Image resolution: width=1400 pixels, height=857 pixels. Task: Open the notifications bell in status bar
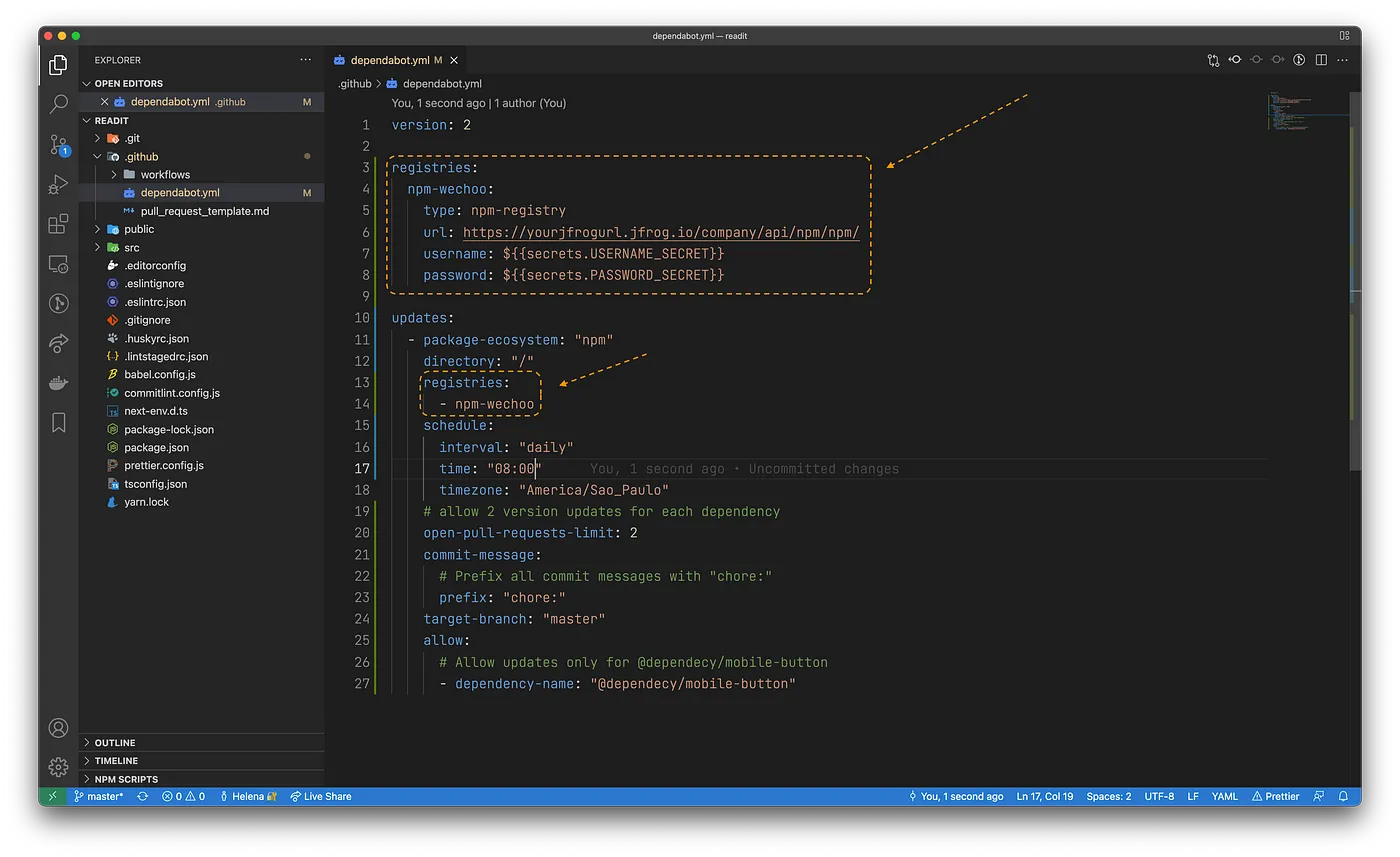[1344, 797]
